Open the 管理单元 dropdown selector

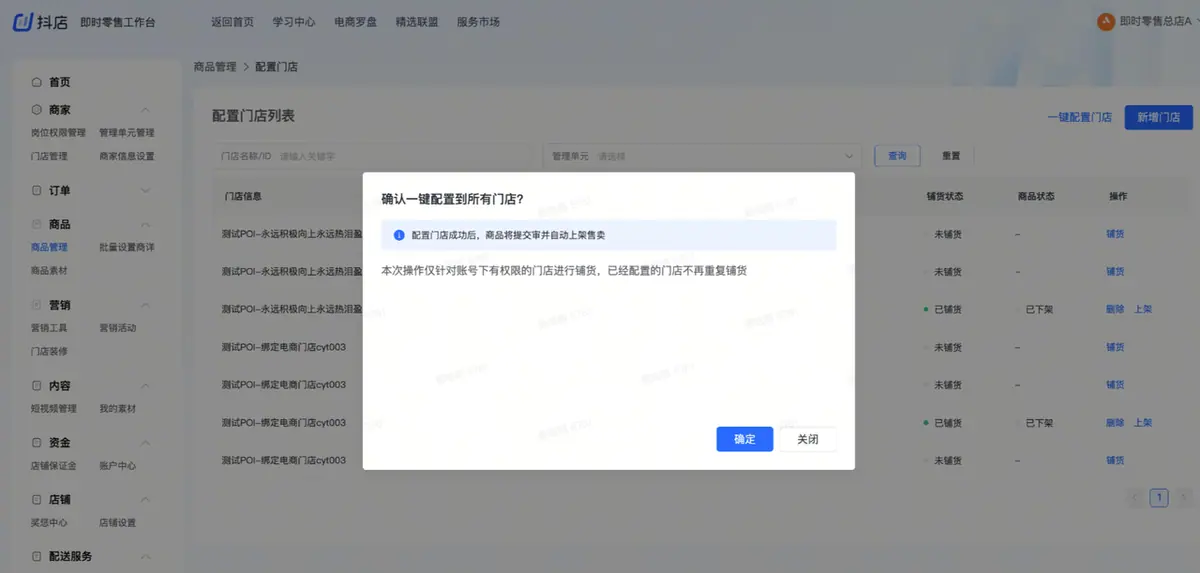(702, 156)
